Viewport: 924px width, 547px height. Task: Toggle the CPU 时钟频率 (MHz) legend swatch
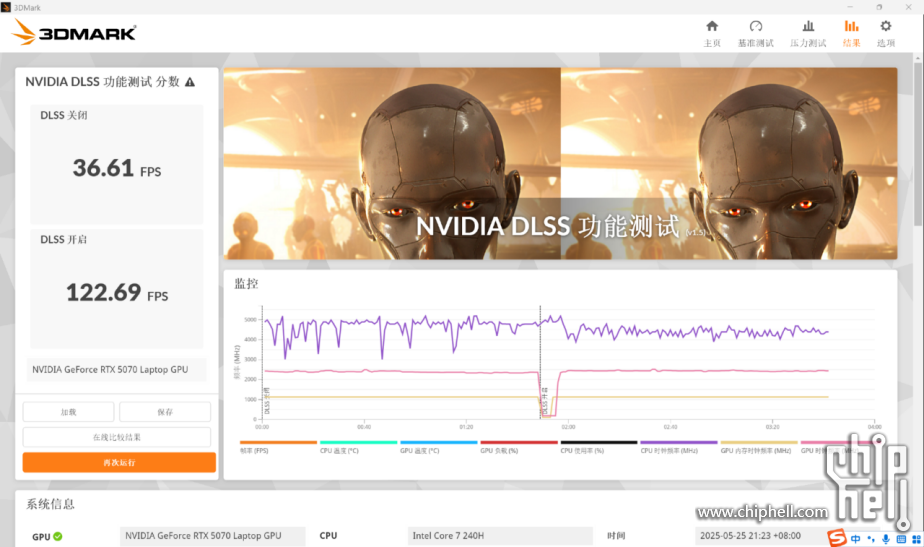pos(679,442)
